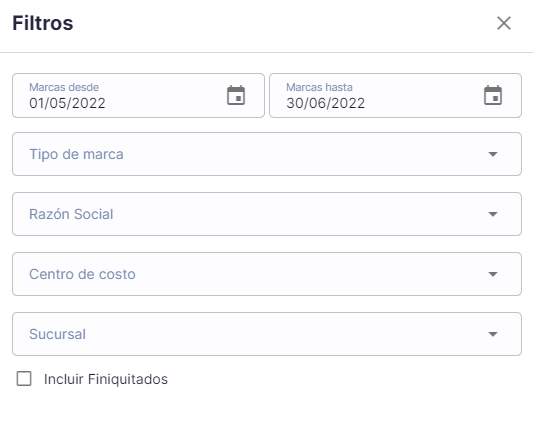Expand the Razón Social select field

tap(267, 214)
